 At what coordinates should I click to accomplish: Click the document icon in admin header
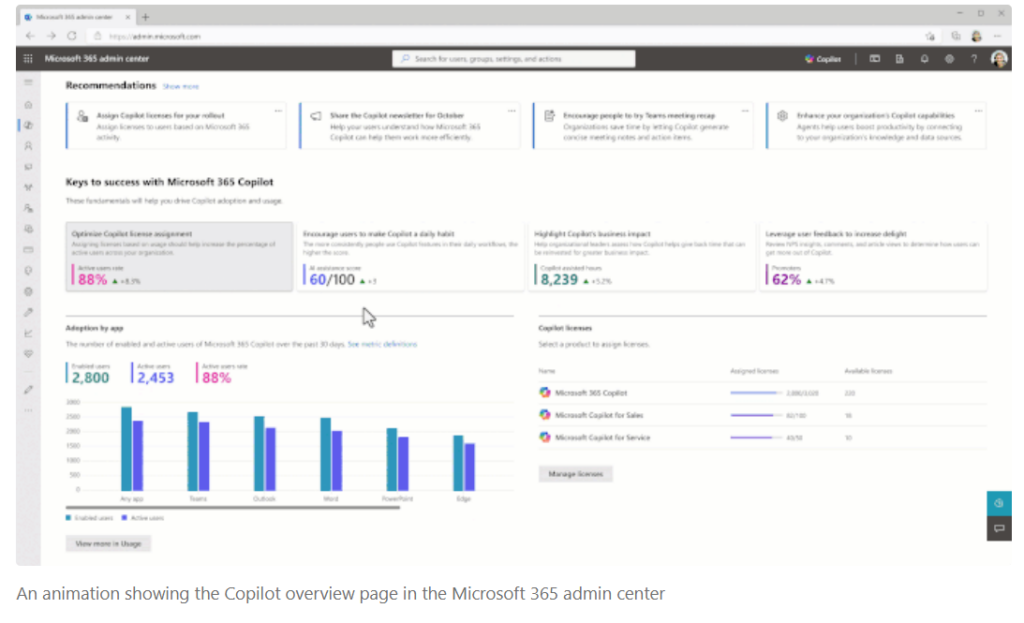[x=899, y=59]
